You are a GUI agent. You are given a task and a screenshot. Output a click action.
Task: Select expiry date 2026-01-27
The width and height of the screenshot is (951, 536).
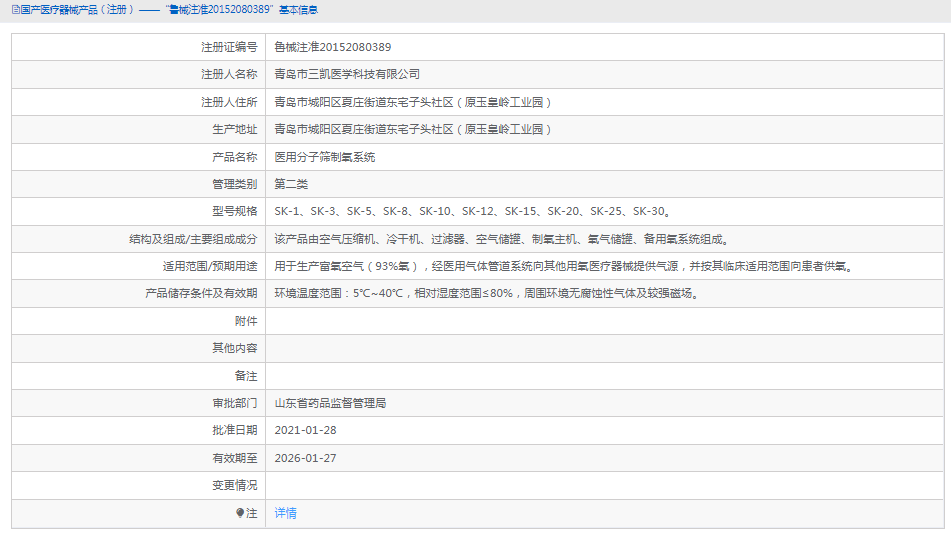tap(305, 458)
